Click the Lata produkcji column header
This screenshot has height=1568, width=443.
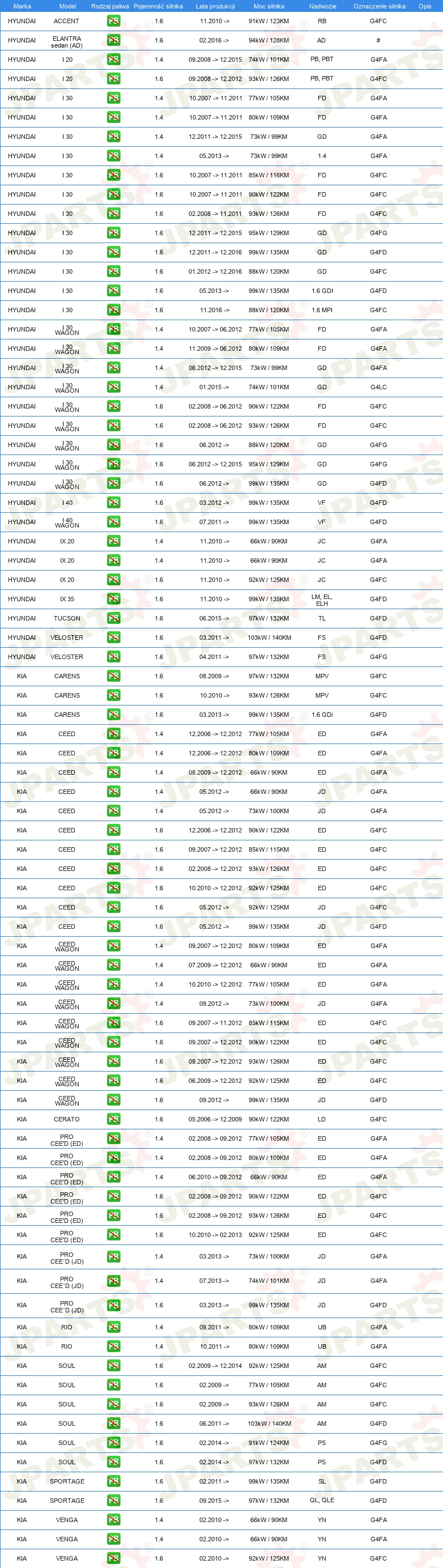[x=215, y=6]
